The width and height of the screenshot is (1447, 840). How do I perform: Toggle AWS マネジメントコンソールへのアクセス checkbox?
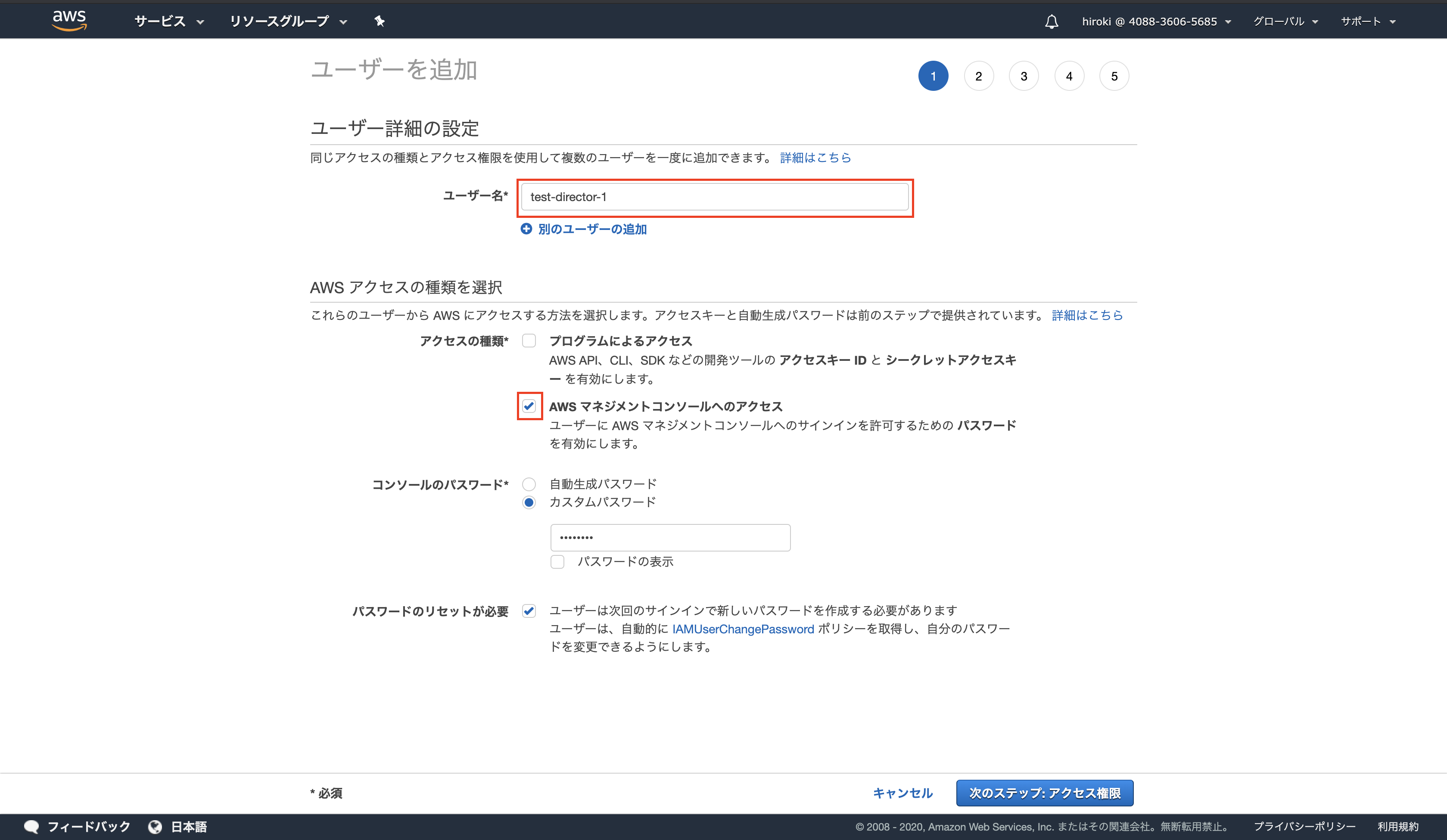click(x=529, y=406)
